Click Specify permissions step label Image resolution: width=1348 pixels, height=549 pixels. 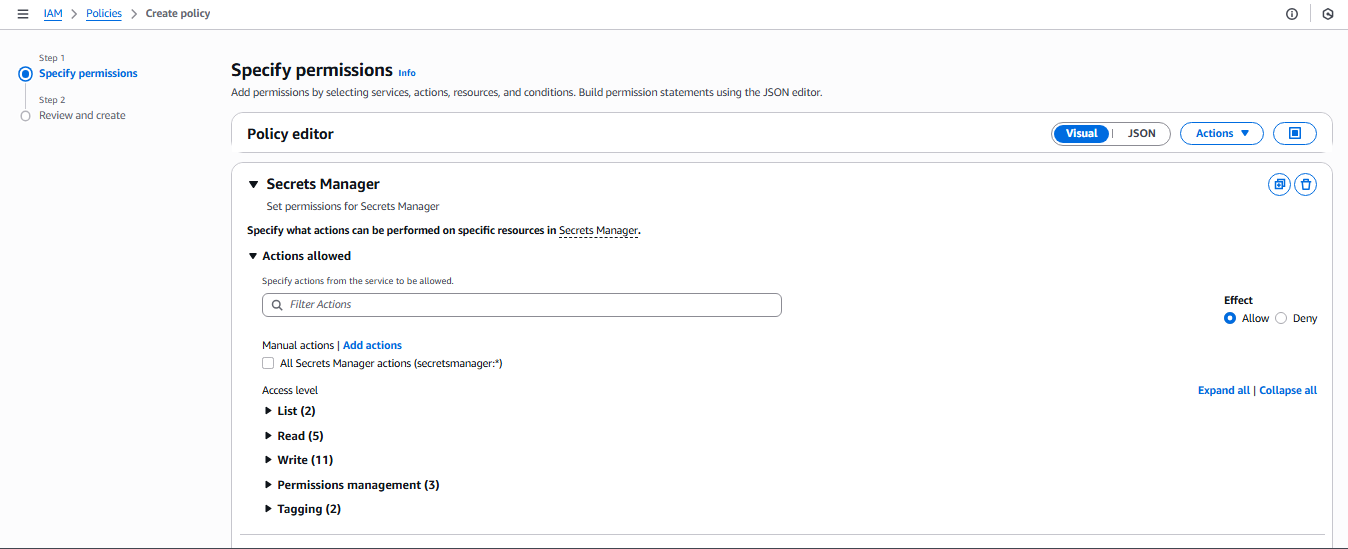coord(88,74)
